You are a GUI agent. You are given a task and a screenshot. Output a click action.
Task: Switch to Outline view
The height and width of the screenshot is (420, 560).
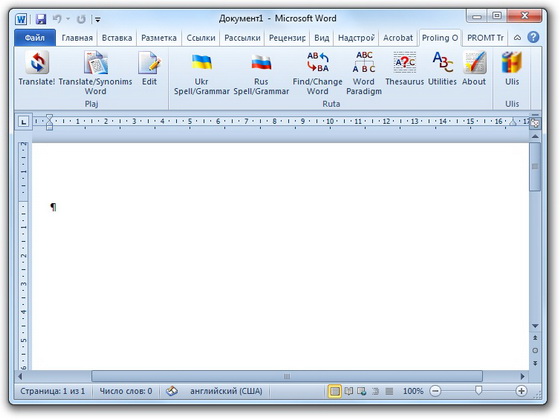375,391
